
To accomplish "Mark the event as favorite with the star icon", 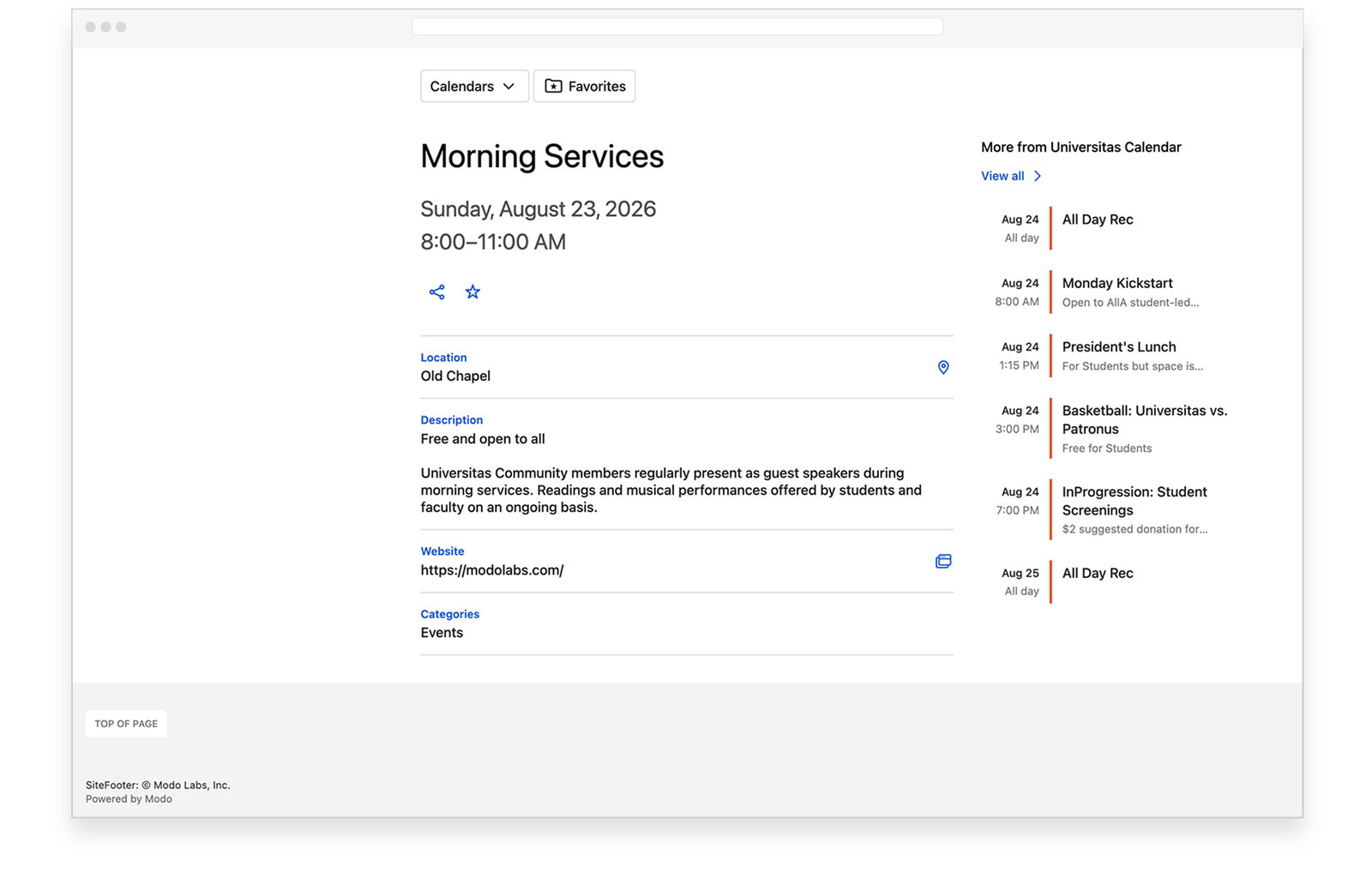I will 472,292.
